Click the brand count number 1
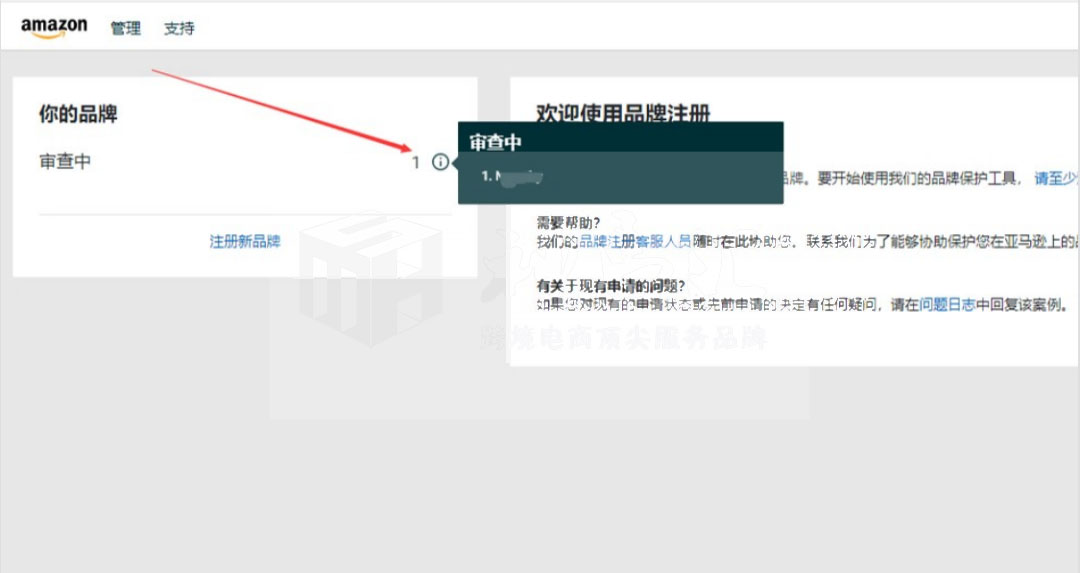Viewport: 1080px width, 573px height. (x=415, y=162)
